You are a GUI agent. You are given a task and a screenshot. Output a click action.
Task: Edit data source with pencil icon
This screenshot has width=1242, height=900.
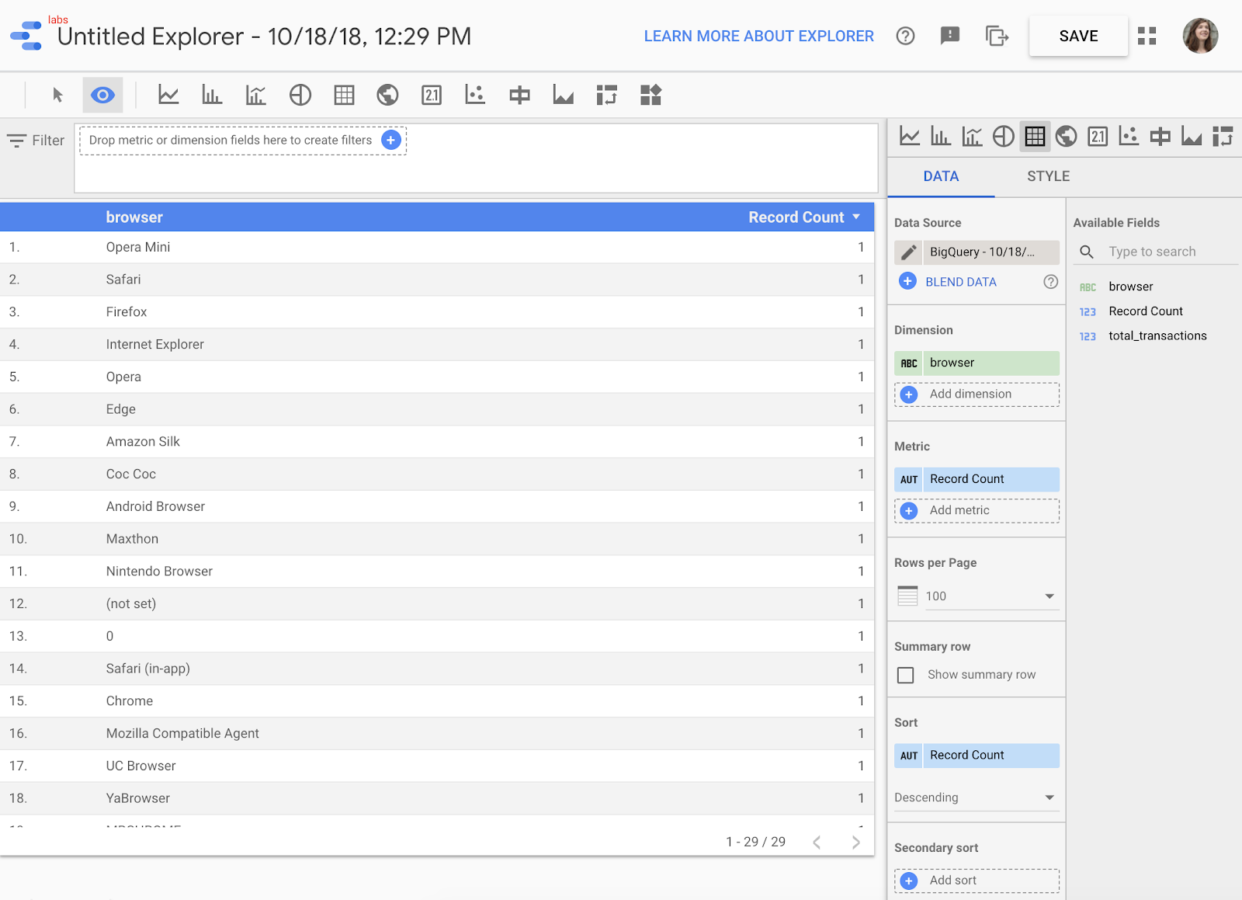pyautogui.click(x=908, y=252)
